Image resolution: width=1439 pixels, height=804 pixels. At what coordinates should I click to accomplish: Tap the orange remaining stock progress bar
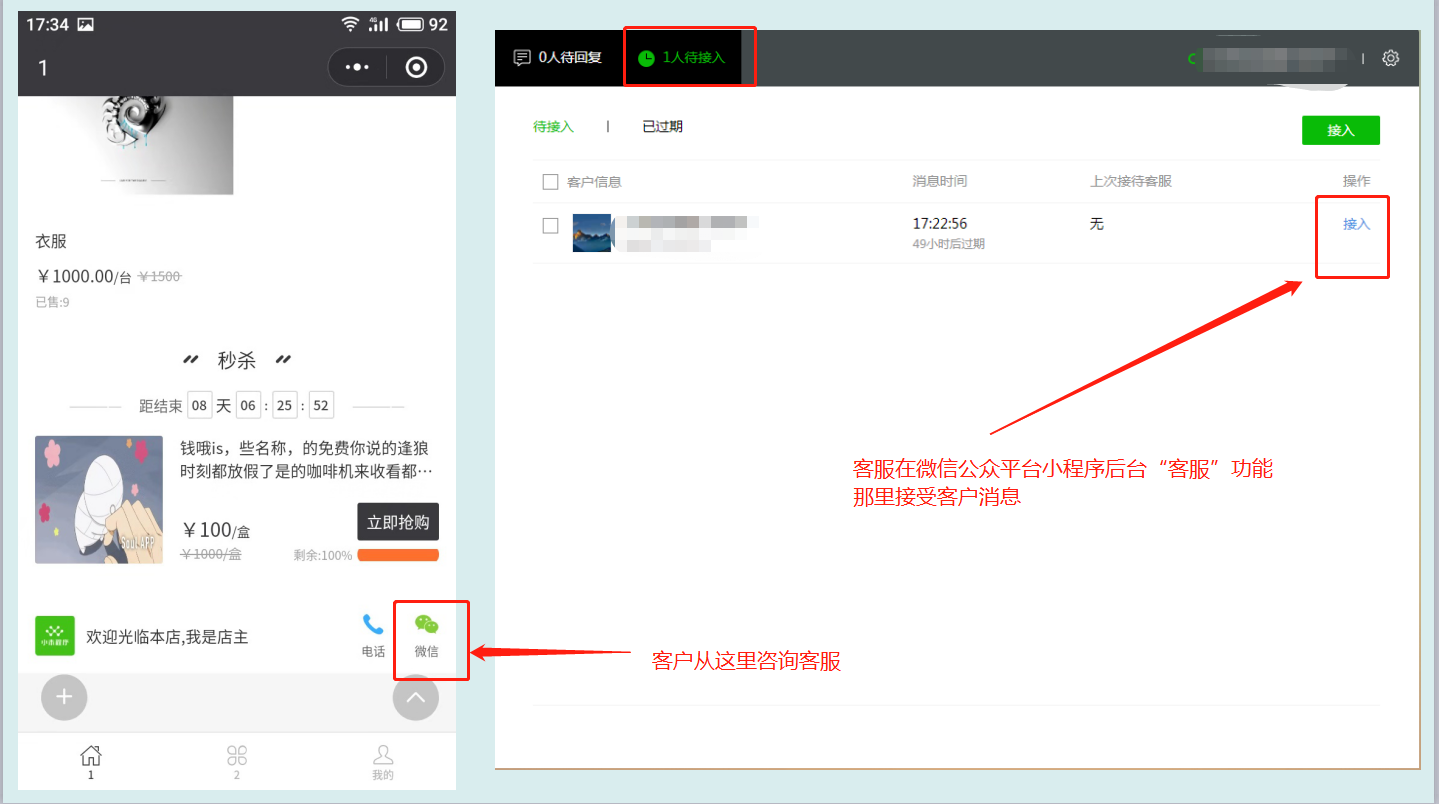point(398,555)
